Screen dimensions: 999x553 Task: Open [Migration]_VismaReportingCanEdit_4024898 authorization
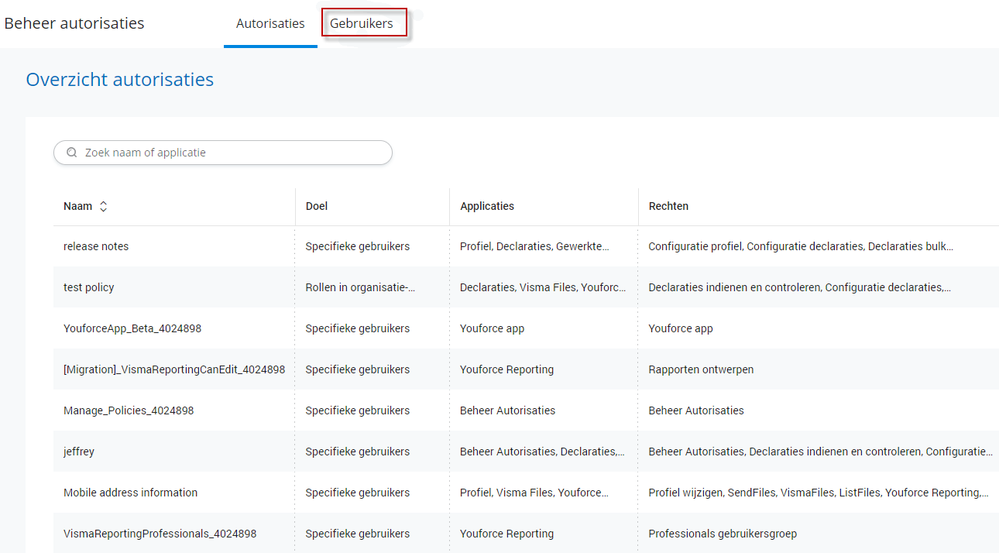[x=174, y=369]
